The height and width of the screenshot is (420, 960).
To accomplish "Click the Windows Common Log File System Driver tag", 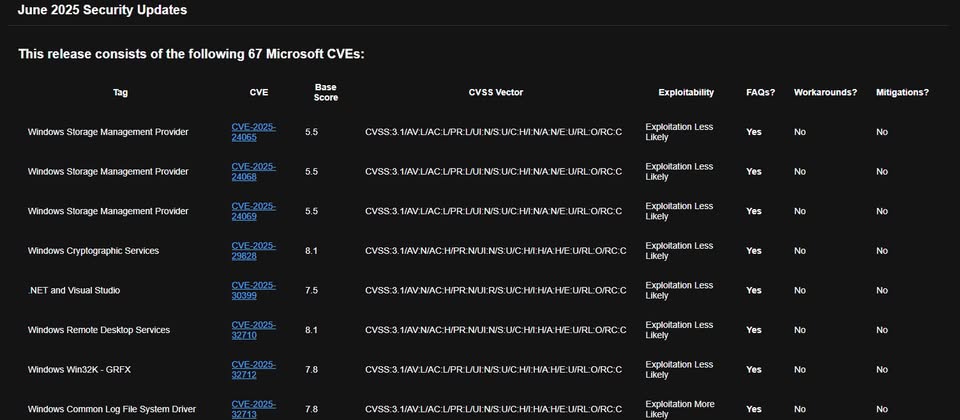I will (x=111, y=410).
